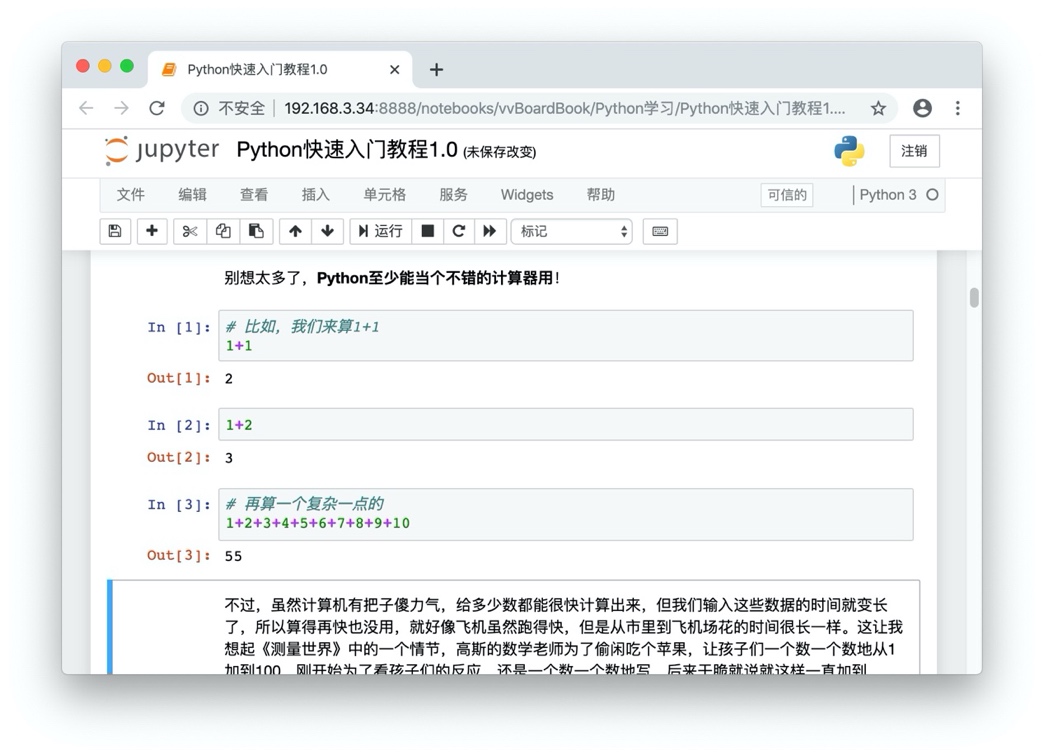Click output value 3 of Out[2]
Viewport: 1044px width, 756px height.
click(229, 458)
